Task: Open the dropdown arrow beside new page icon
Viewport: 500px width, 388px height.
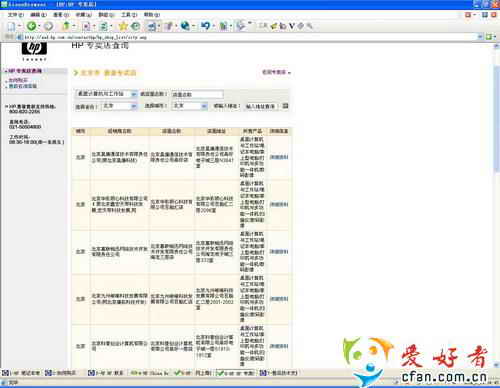Action: (x=20, y=26)
